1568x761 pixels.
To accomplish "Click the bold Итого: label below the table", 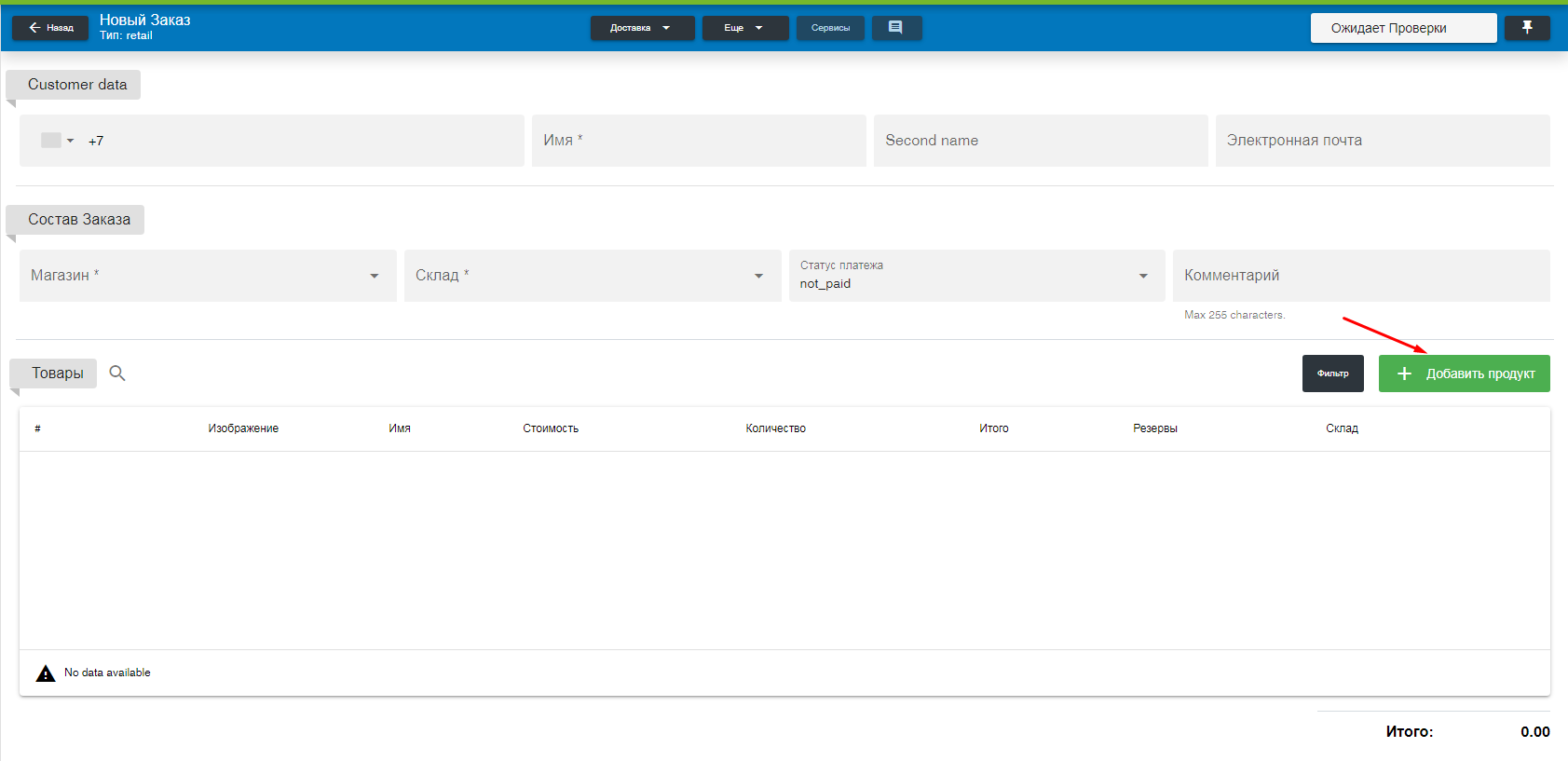I will point(1409,732).
